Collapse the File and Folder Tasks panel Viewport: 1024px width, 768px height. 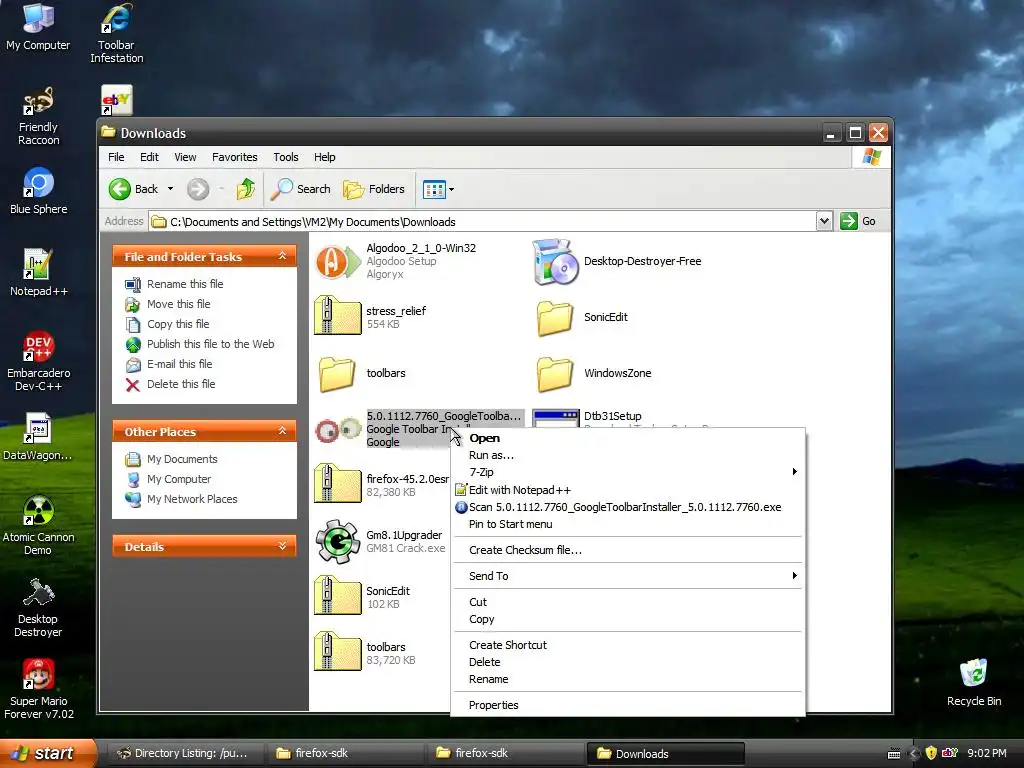pyautogui.click(x=282, y=256)
